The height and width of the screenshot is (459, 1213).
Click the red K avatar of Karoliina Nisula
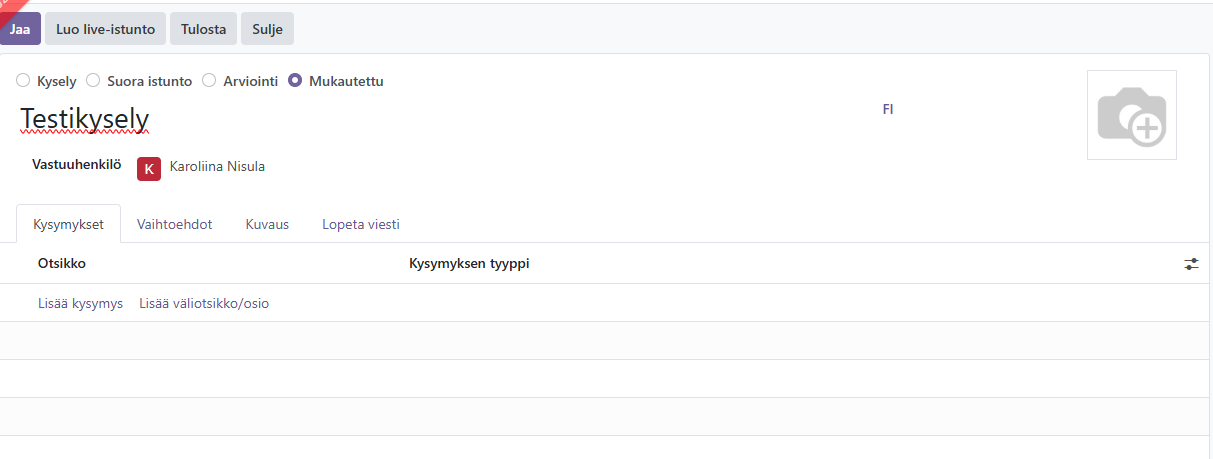tap(148, 168)
